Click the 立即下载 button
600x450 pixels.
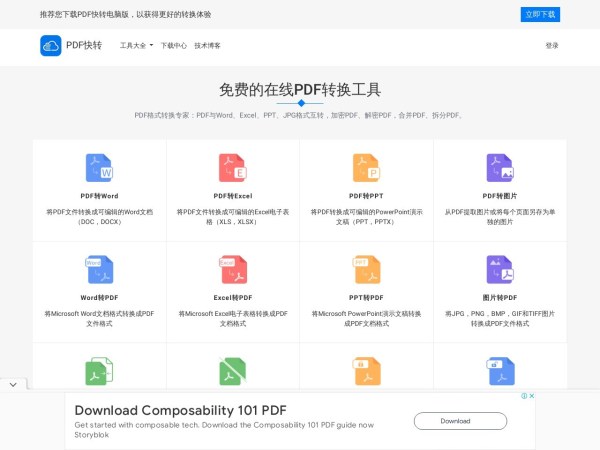click(540, 14)
